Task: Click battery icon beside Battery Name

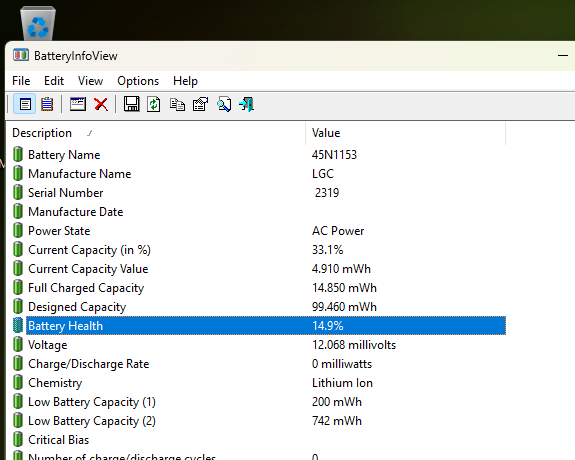Action: [18, 154]
